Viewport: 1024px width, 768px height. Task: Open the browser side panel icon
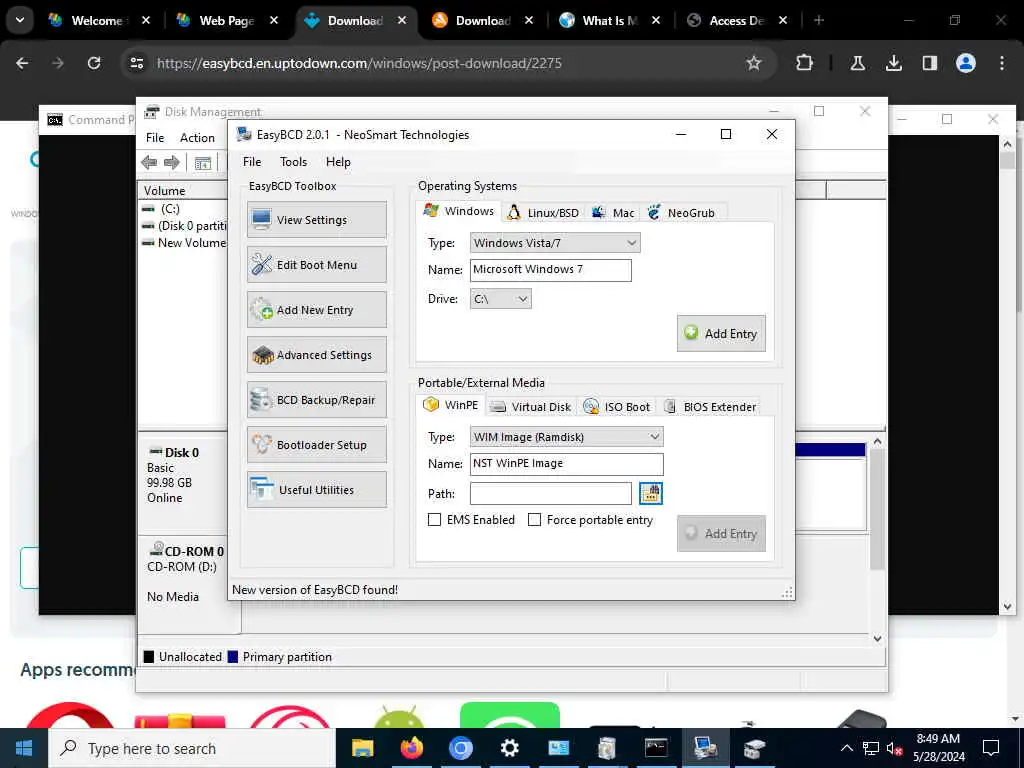click(930, 63)
